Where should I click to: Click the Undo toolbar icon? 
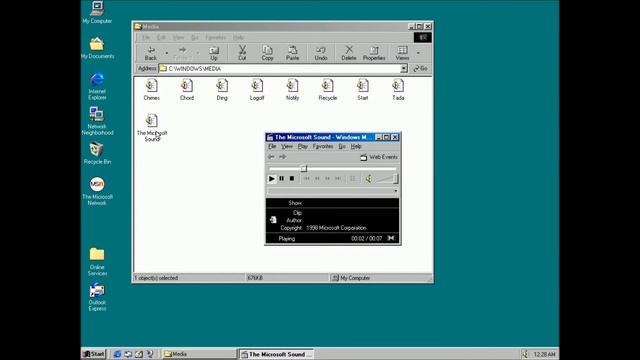(321, 53)
